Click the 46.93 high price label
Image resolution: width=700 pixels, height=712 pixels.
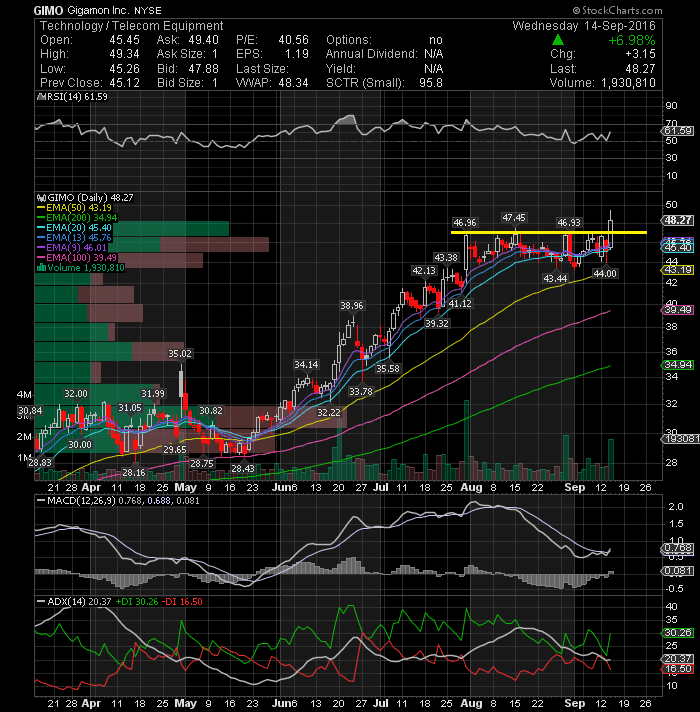569,222
